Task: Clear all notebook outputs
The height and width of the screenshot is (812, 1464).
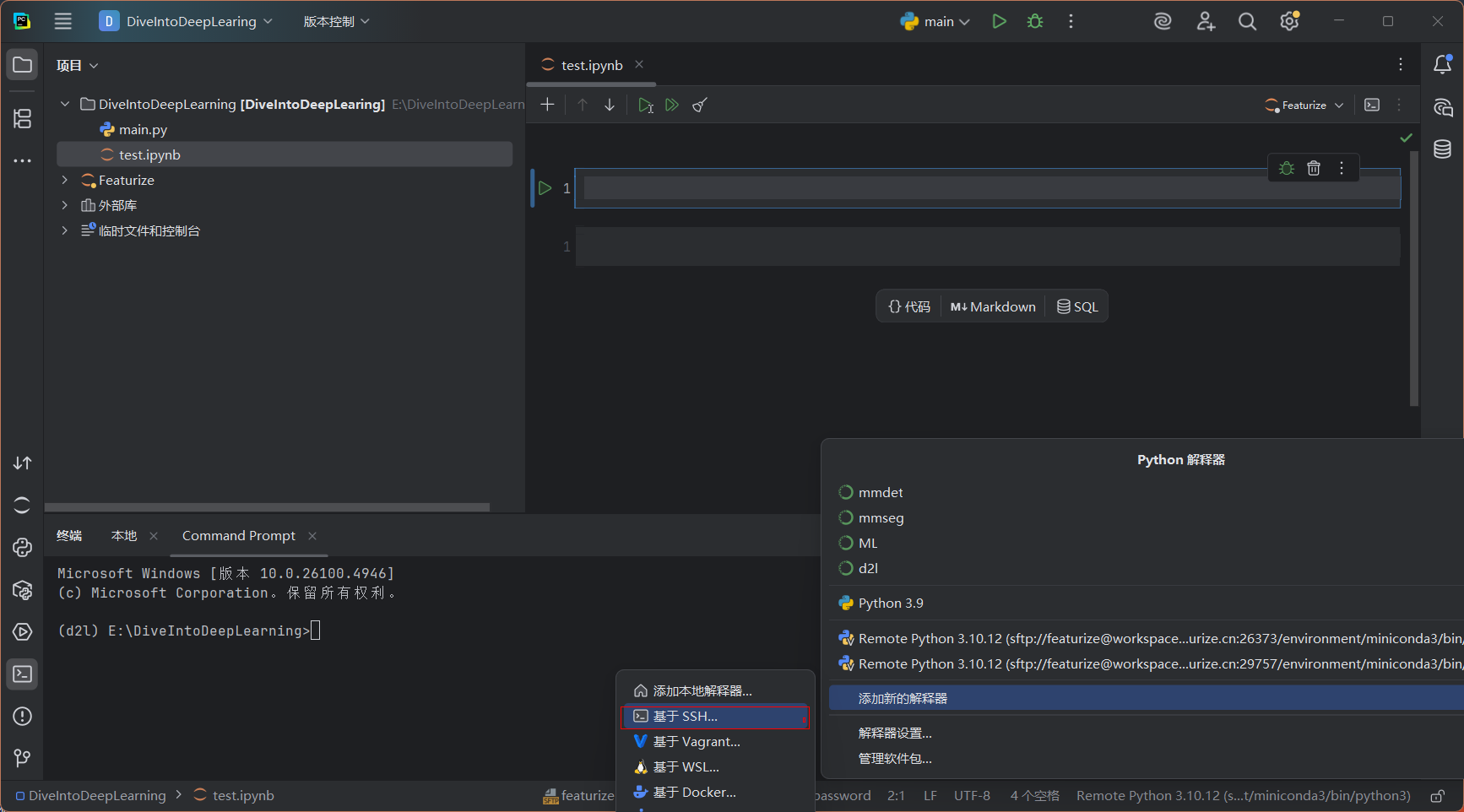Action: click(700, 105)
